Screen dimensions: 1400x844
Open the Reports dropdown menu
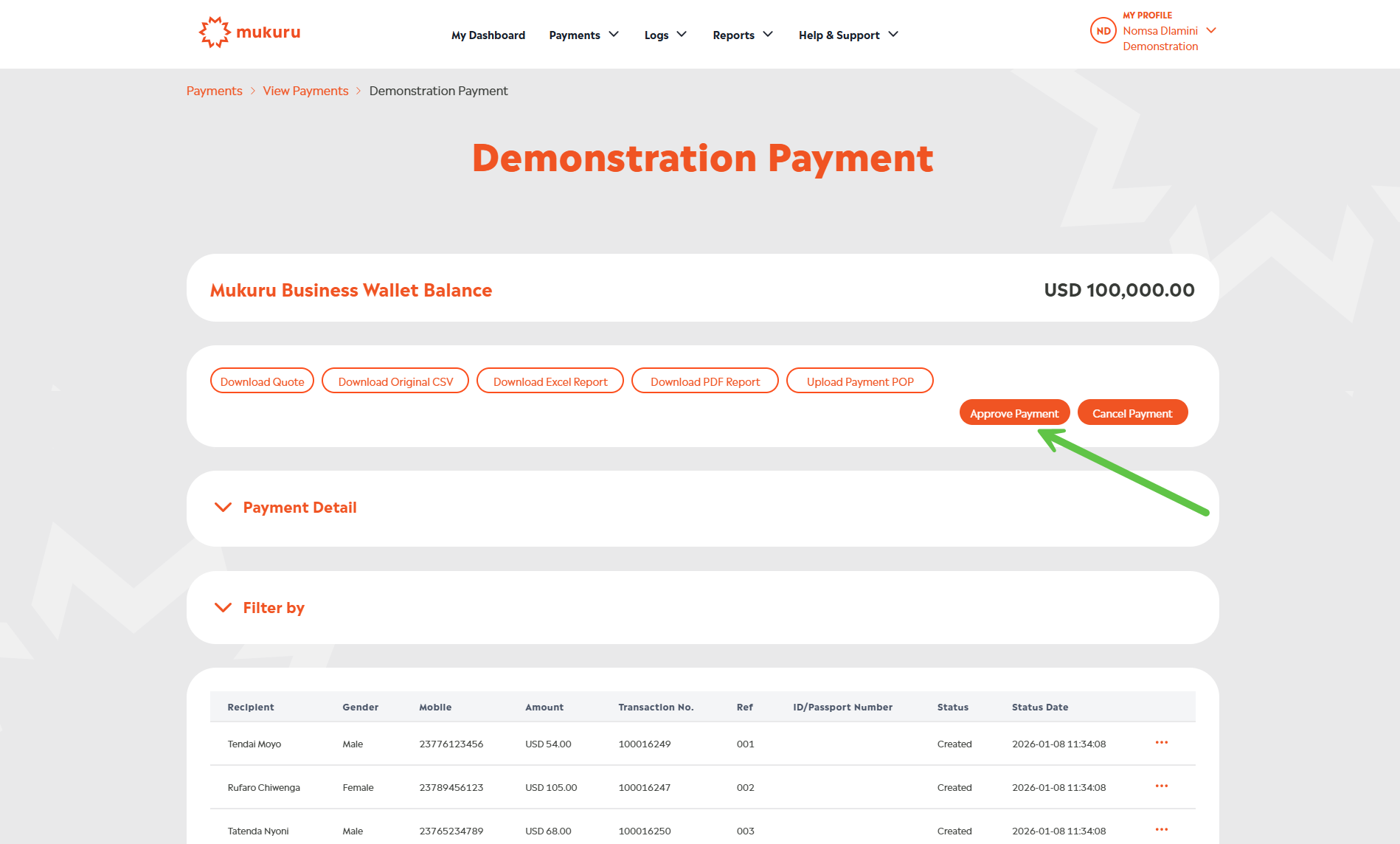click(x=742, y=35)
